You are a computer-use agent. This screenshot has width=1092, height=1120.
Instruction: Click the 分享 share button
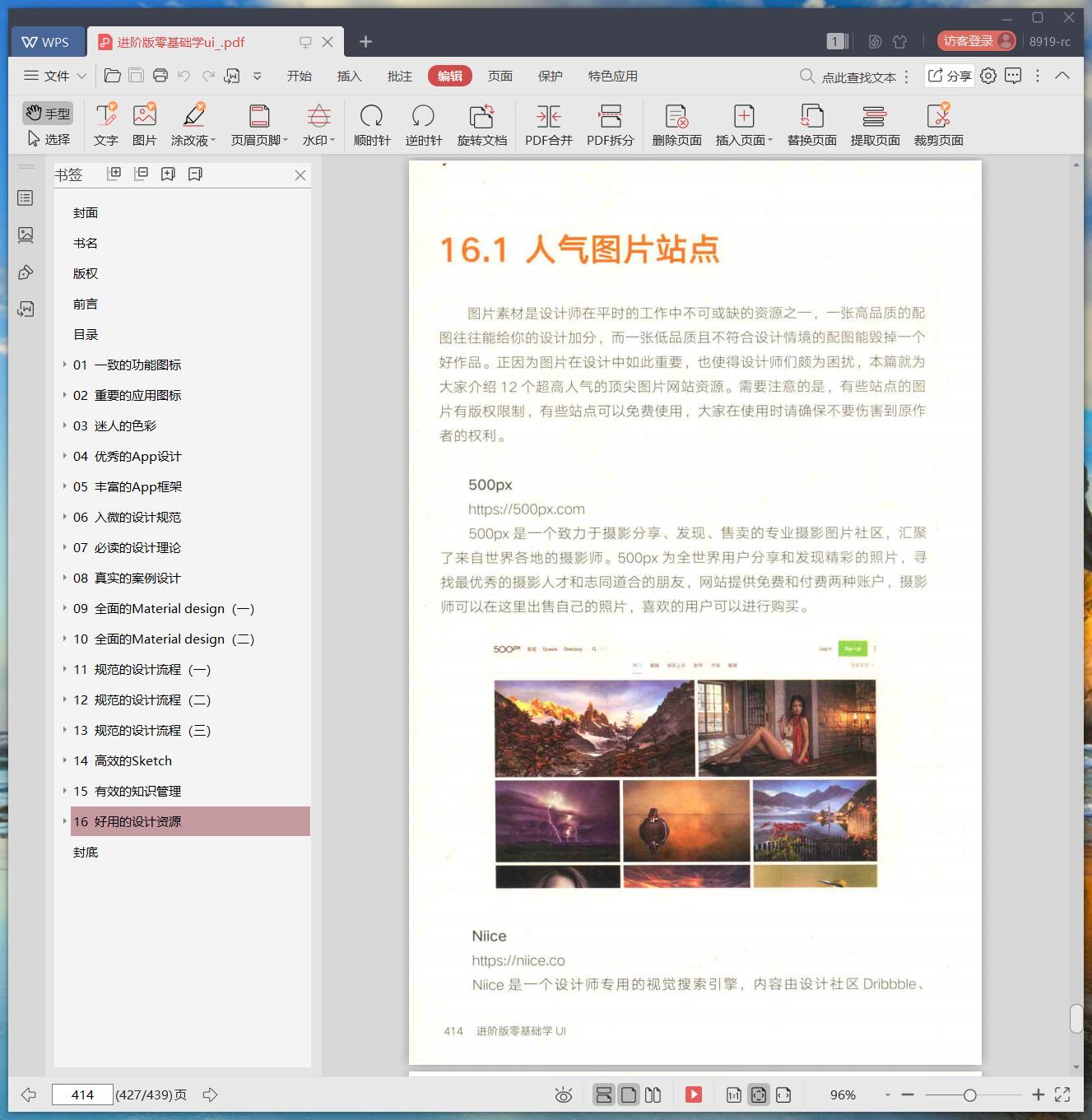(x=950, y=76)
